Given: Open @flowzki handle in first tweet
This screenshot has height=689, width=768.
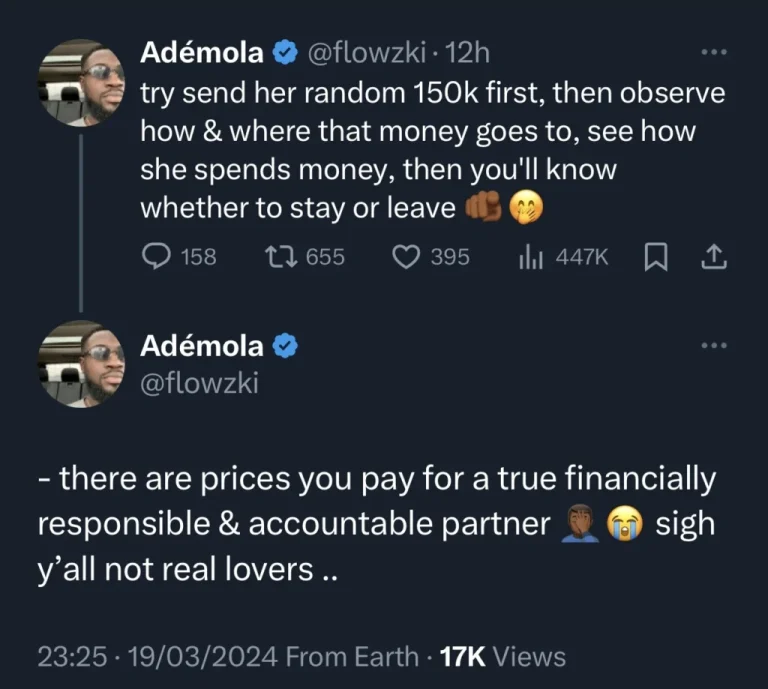Looking at the screenshot, I should pos(366,52).
